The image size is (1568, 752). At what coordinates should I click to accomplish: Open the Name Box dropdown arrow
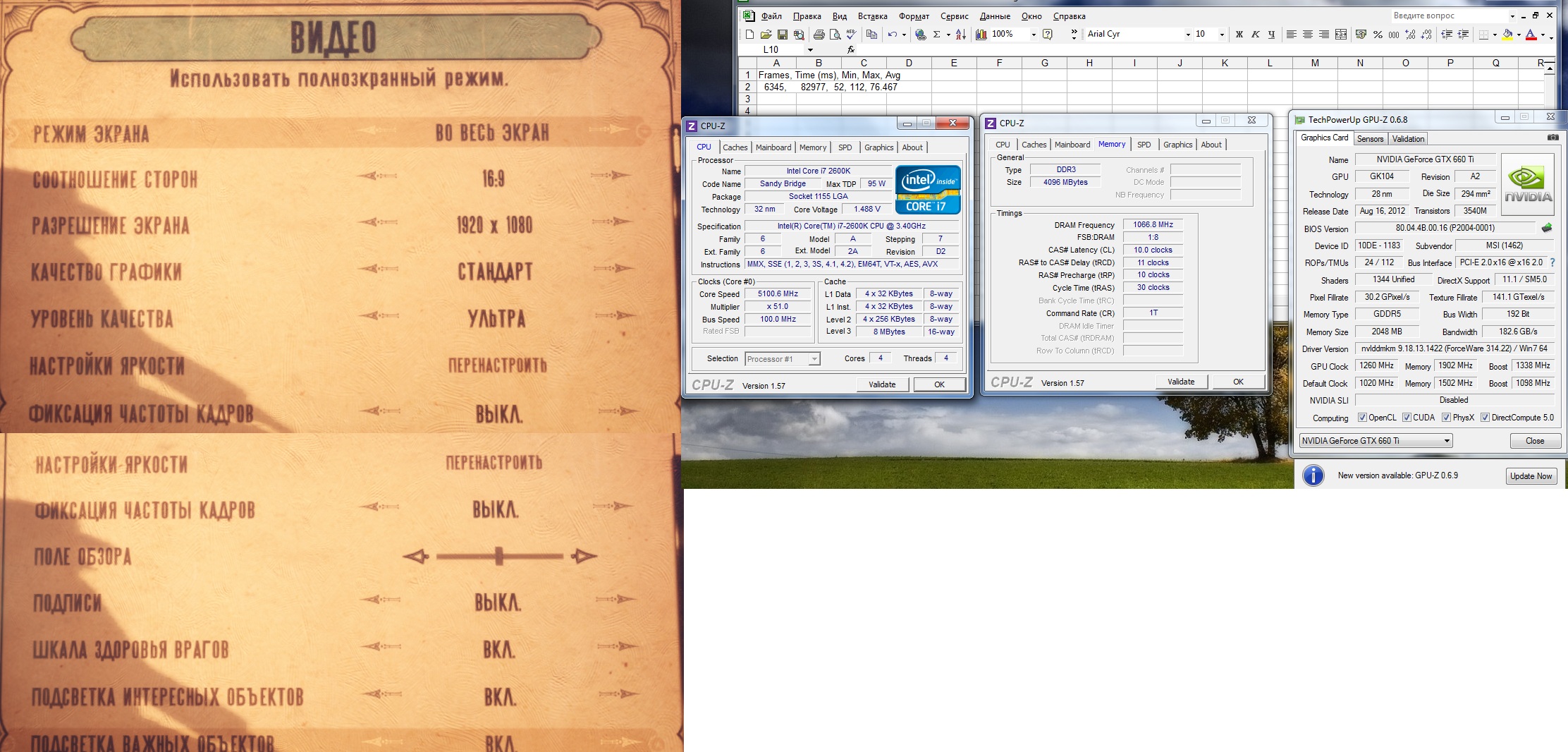tap(810, 49)
